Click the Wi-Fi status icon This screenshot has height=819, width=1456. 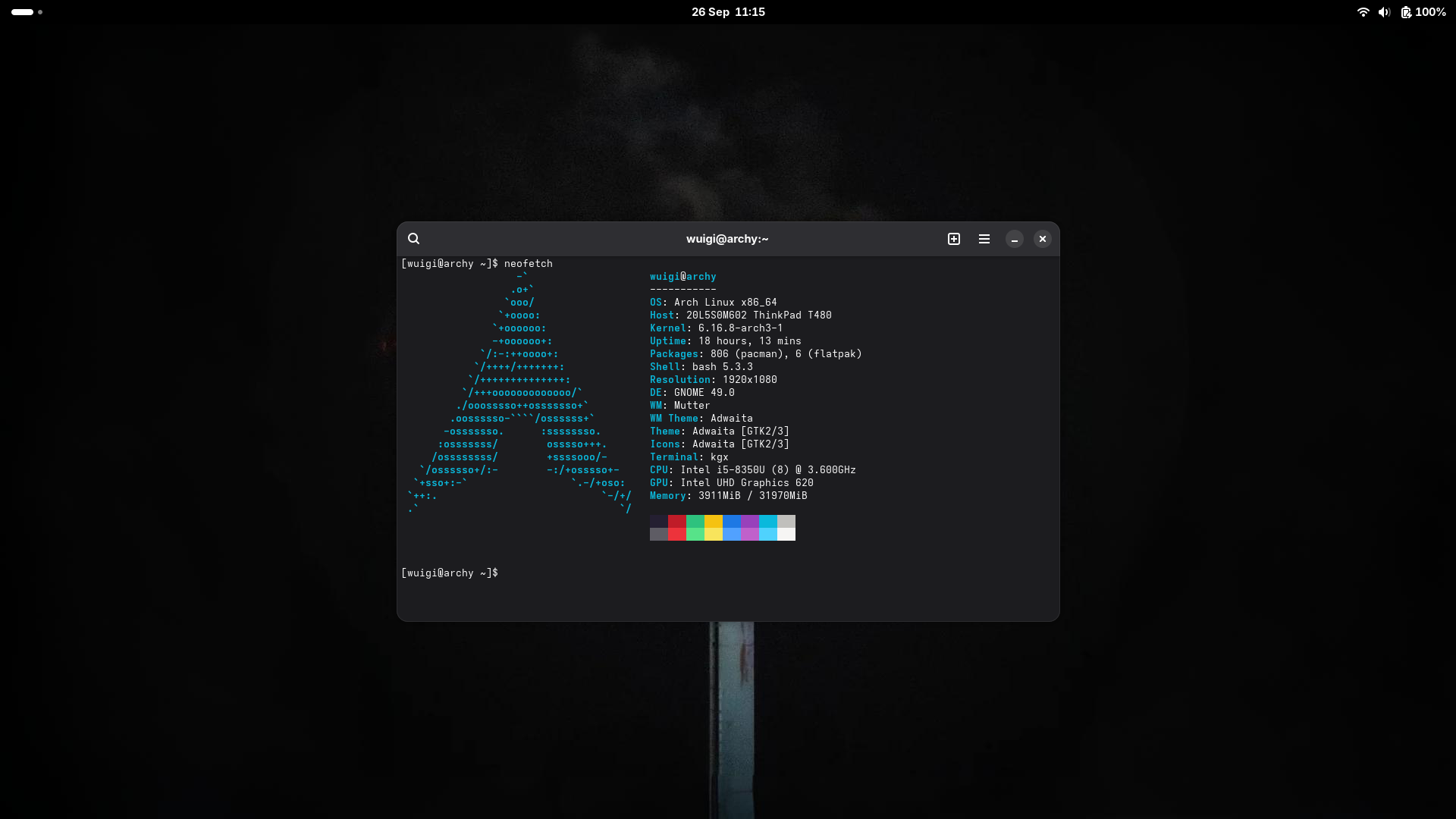tap(1363, 12)
